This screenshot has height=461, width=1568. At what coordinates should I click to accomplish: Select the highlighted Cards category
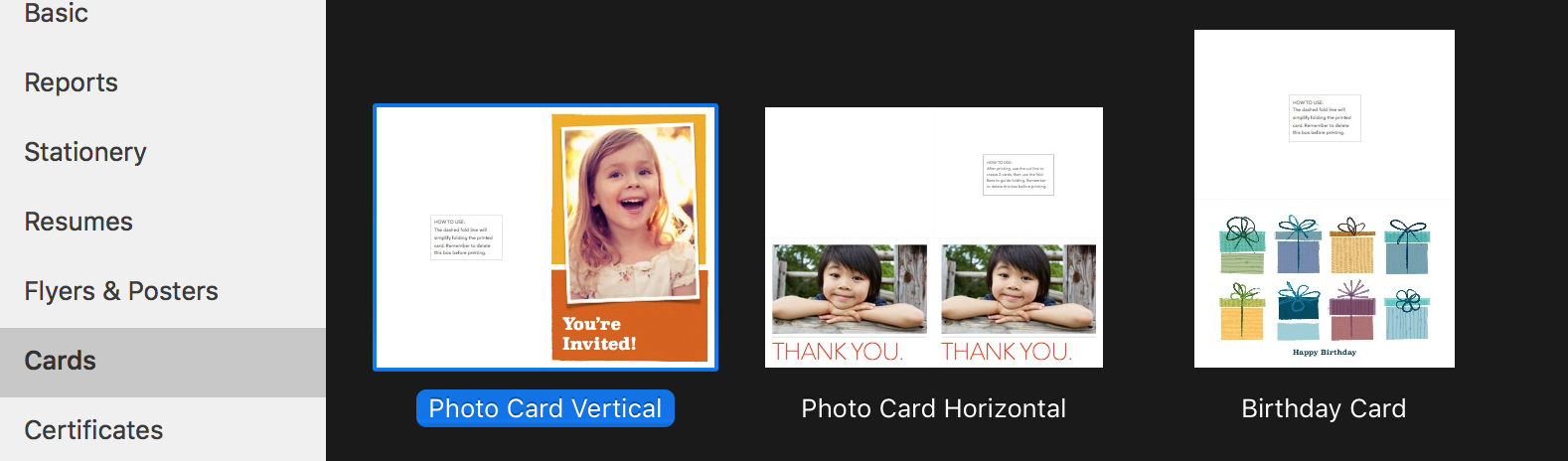[162, 362]
